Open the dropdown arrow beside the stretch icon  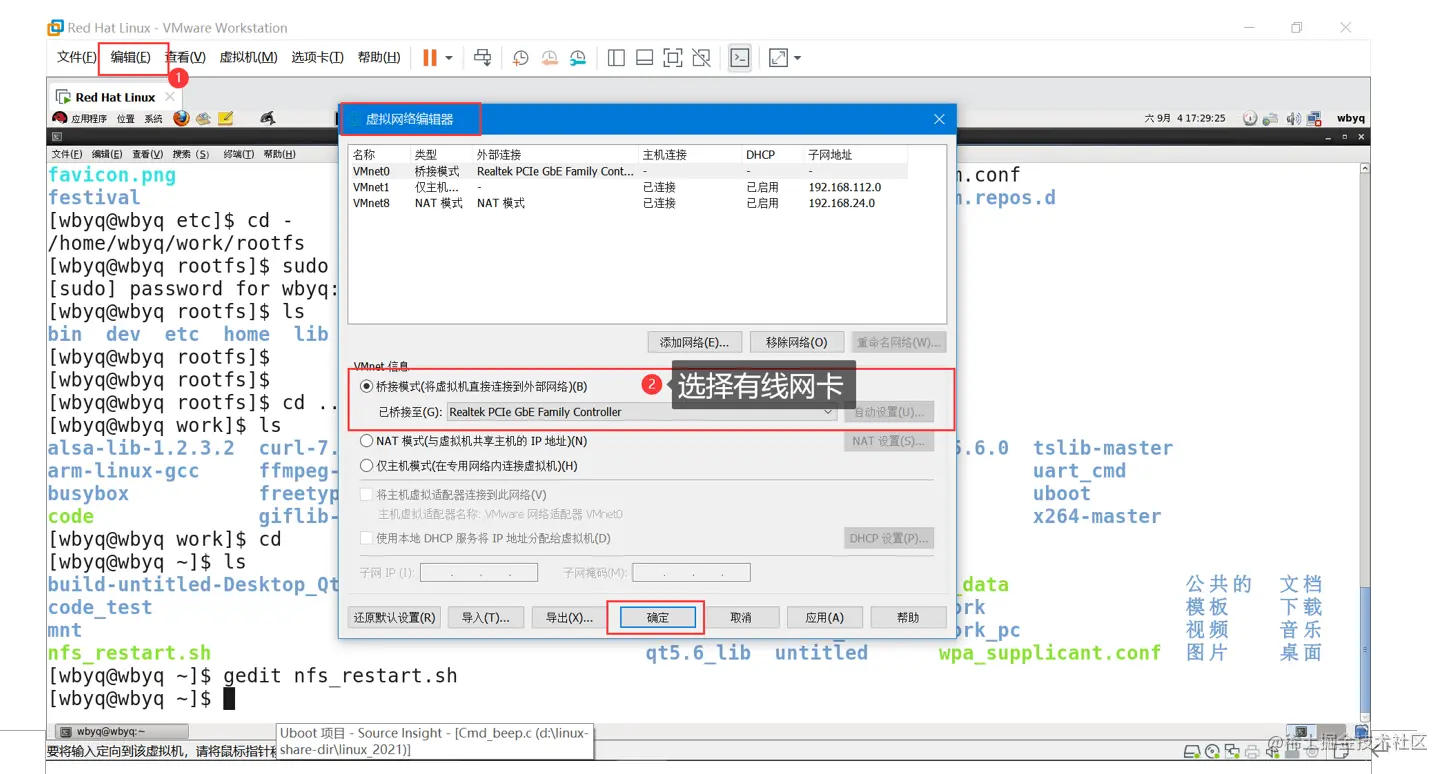(797, 58)
